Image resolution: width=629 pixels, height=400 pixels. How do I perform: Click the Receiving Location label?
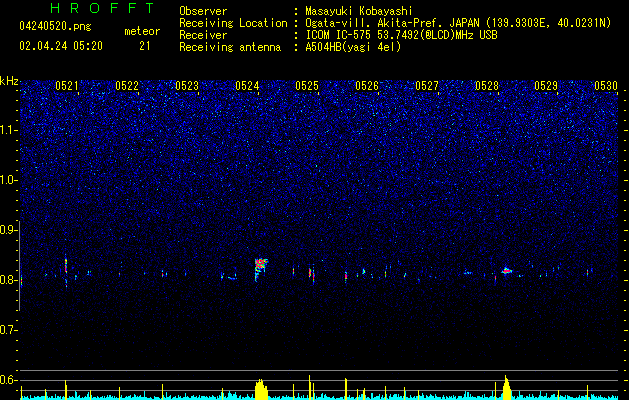pos(233,23)
